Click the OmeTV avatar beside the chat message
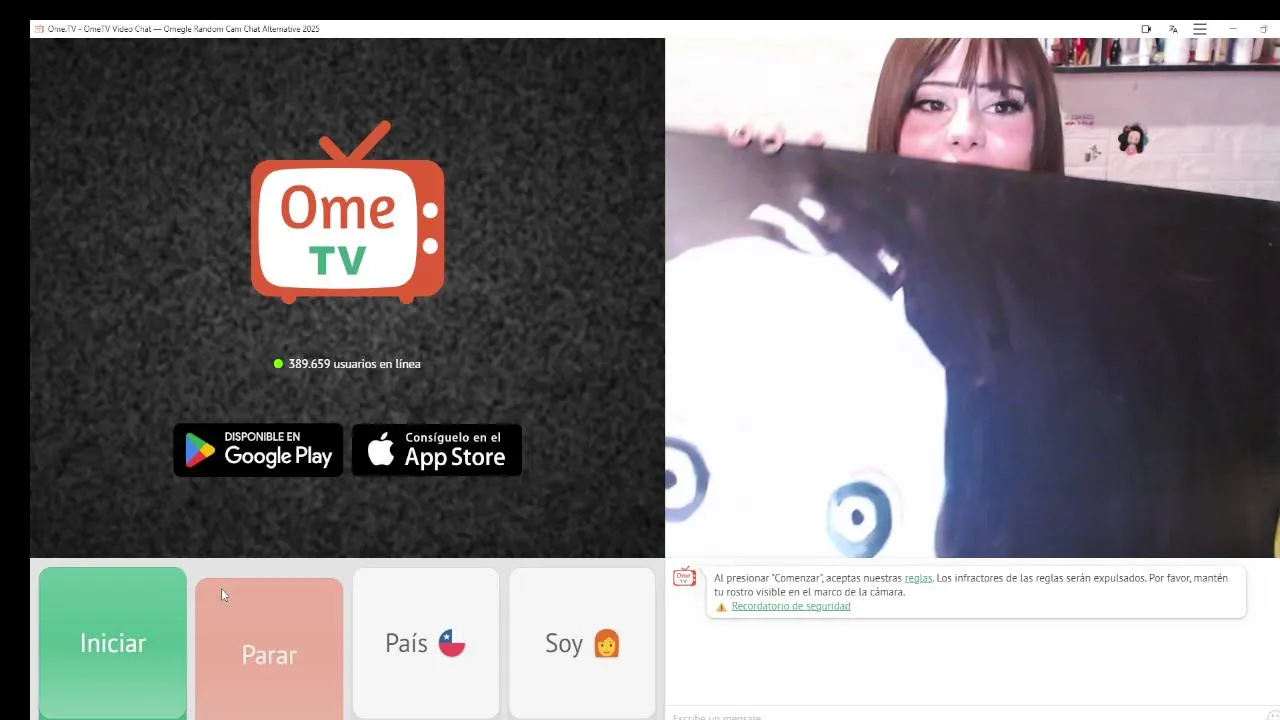Image resolution: width=1280 pixels, height=720 pixels. tap(684, 577)
